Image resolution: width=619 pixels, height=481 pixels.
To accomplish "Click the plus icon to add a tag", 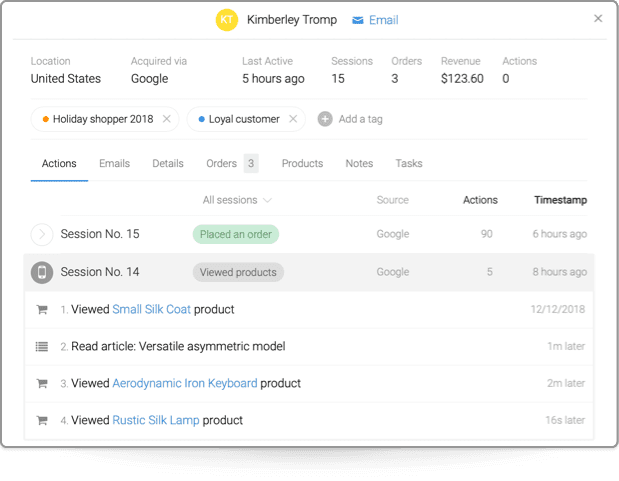I will click(x=325, y=119).
